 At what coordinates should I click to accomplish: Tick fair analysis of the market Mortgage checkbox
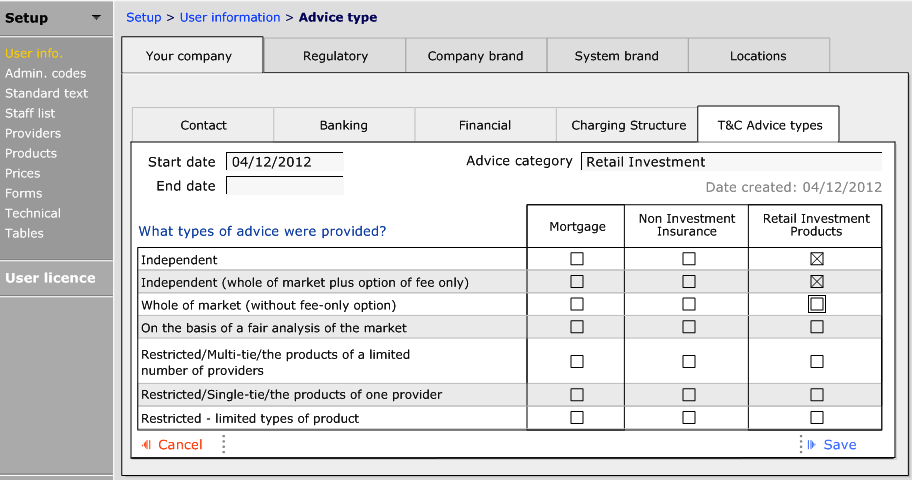[x=577, y=327]
